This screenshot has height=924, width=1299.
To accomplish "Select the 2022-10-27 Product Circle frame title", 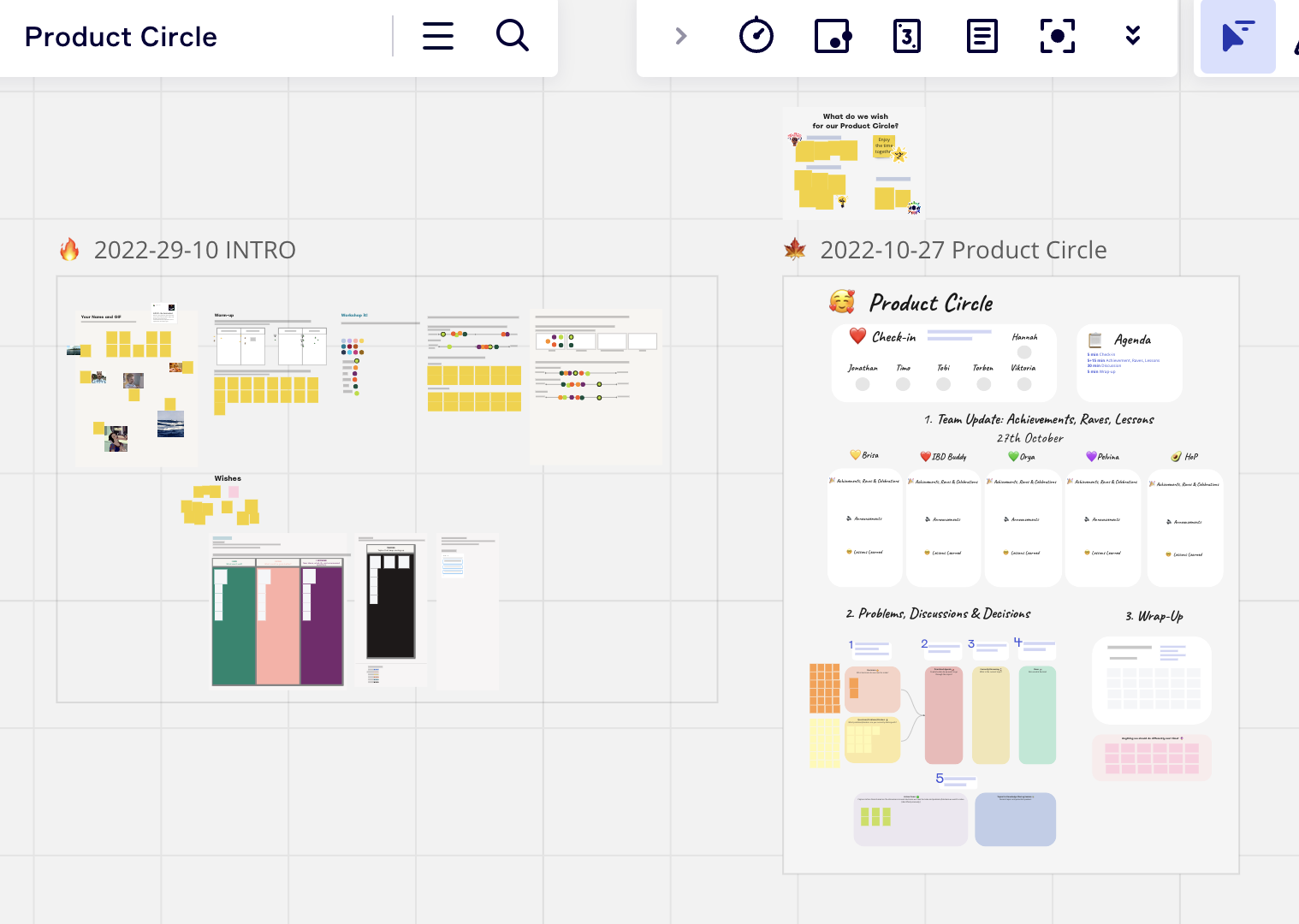I will coord(964,250).
